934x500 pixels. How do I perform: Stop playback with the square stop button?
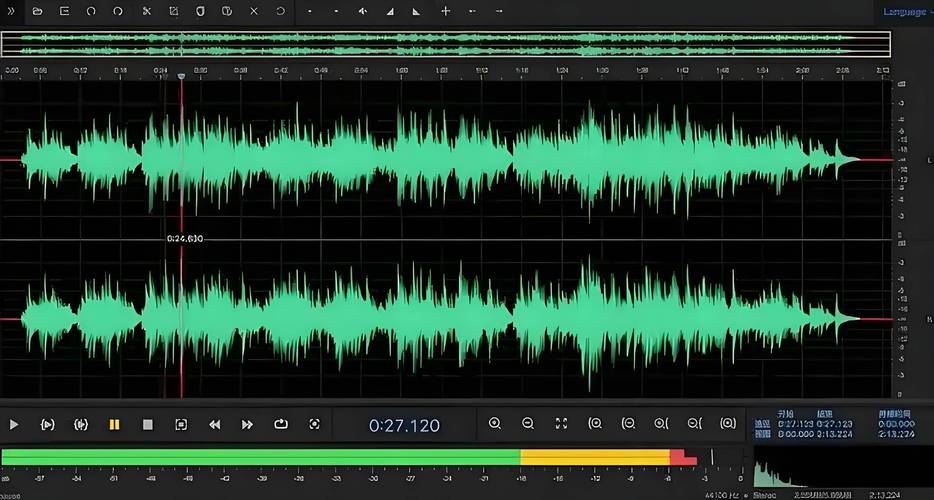click(148, 424)
